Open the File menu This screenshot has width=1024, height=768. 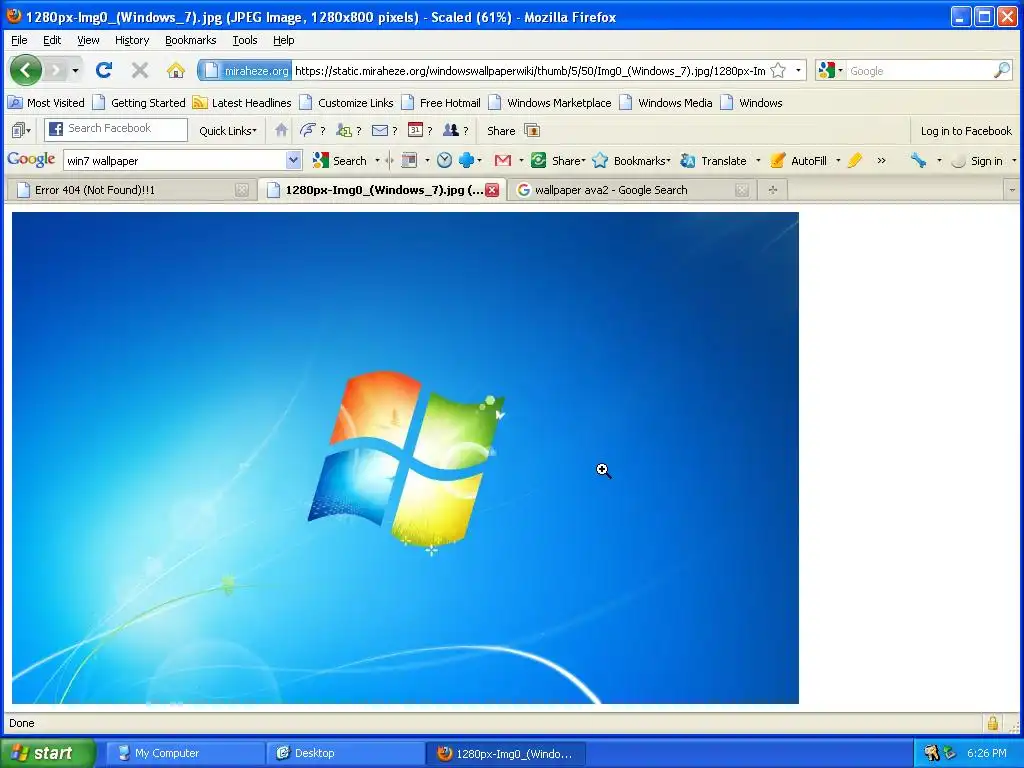pos(19,40)
